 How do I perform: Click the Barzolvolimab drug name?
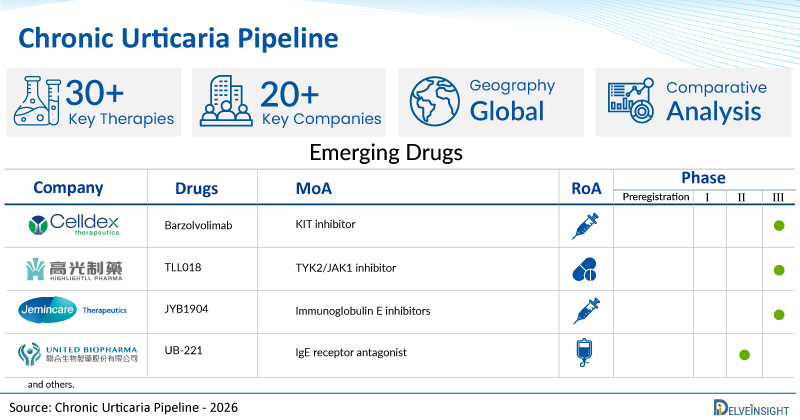tap(198, 226)
